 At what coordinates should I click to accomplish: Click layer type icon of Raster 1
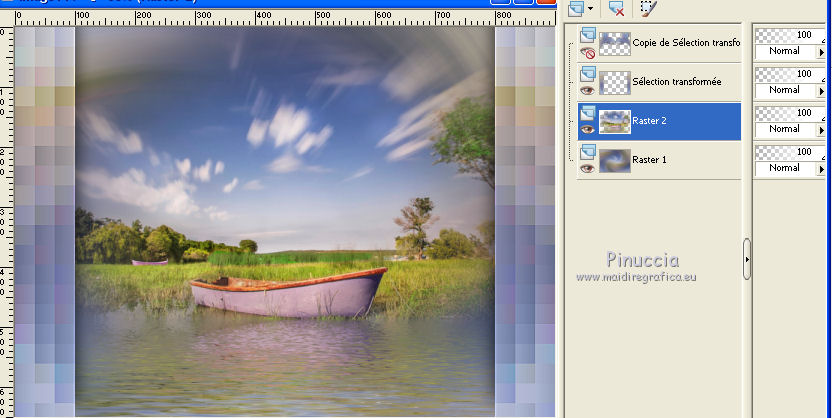587,152
